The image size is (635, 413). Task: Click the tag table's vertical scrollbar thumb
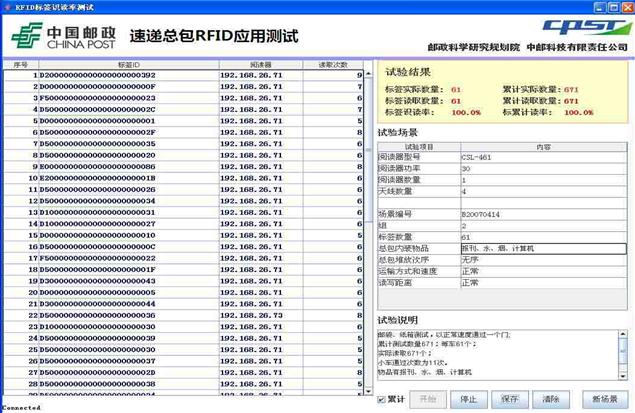pos(369,150)
